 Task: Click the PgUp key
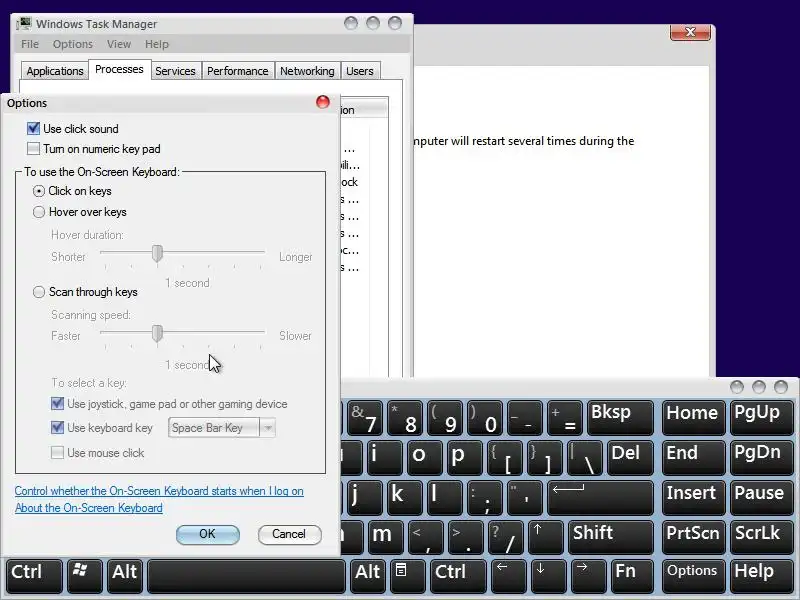pos(761,417)
